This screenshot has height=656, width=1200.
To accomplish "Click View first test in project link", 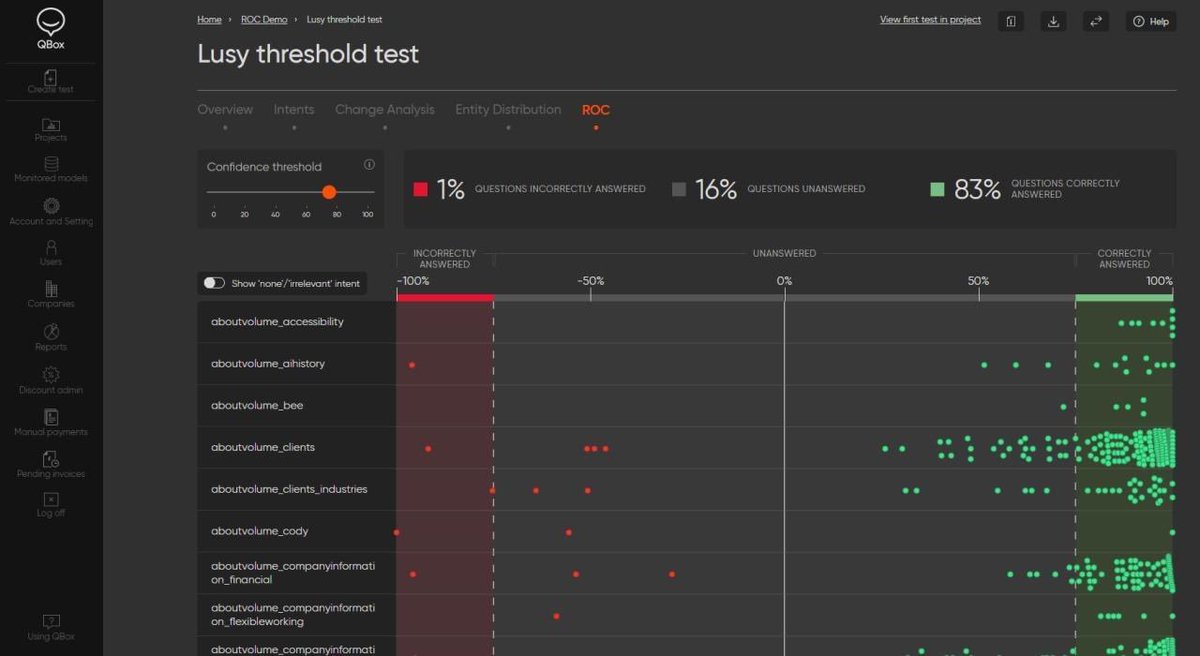I will [x=930, y=20].
